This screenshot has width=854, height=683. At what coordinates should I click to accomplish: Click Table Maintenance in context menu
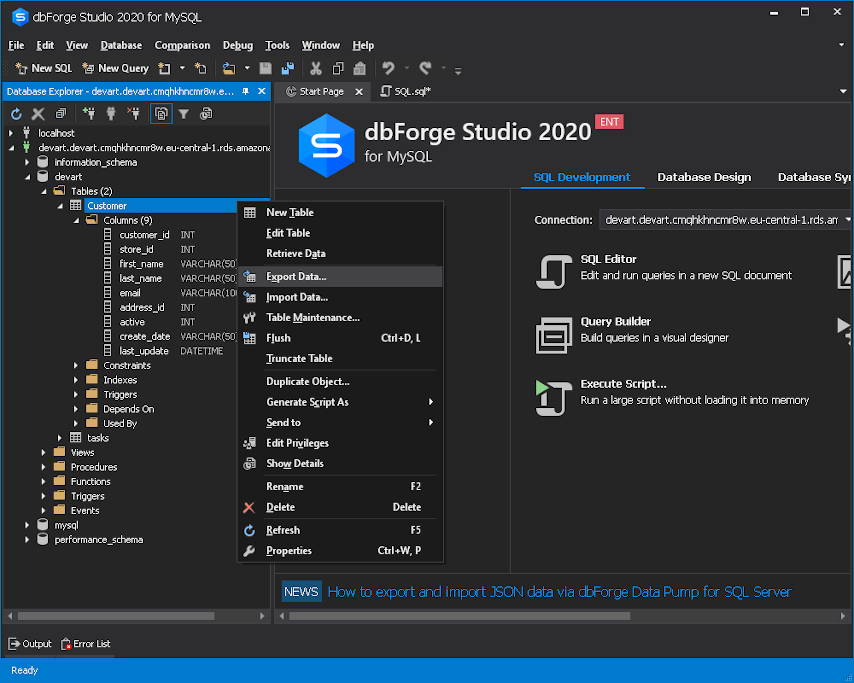pos(340,318)
